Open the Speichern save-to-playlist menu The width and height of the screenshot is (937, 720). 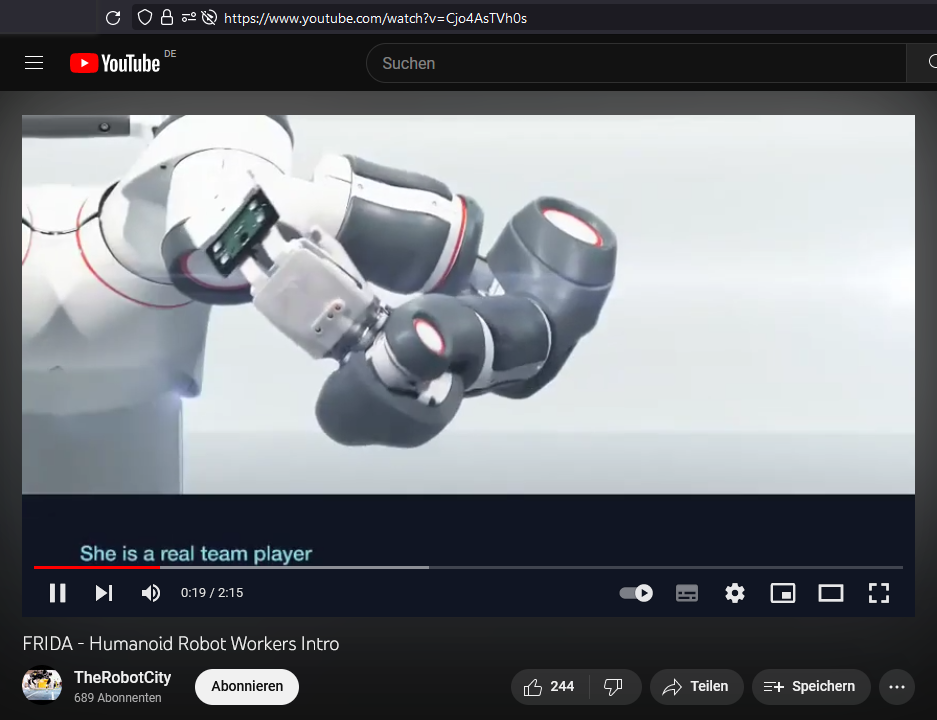[810, 687]
